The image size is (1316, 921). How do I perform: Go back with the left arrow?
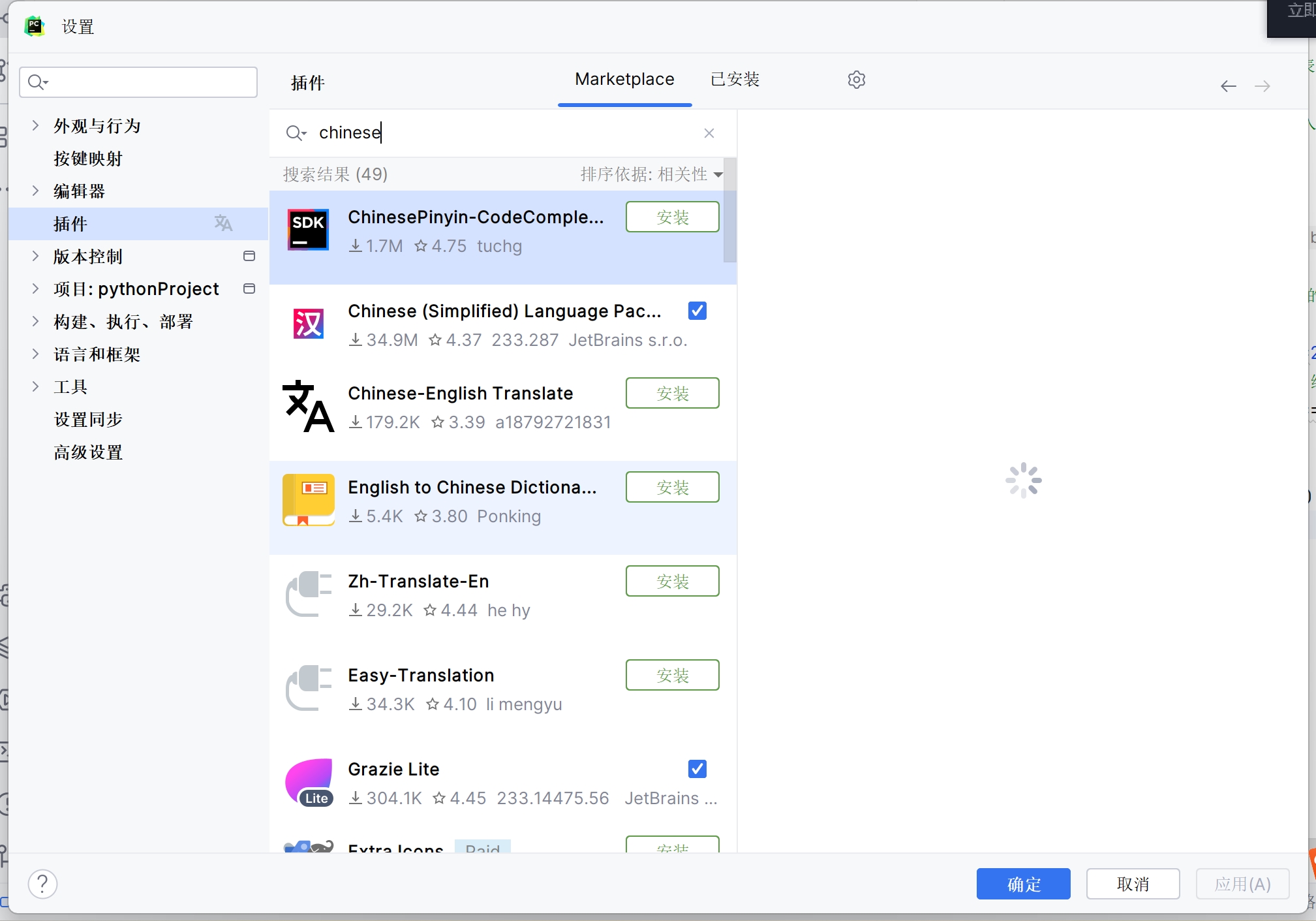tap(1228, 86)
